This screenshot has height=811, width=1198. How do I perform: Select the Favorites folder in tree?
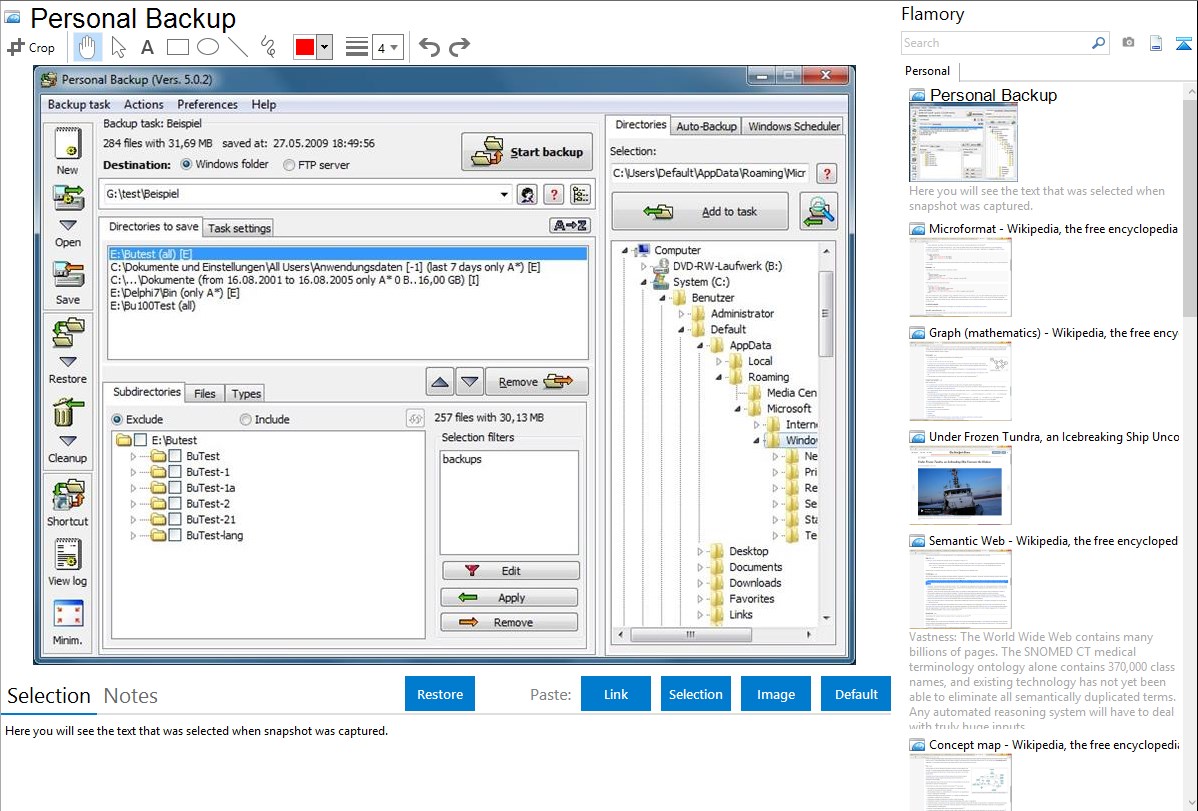coord(751,599)
